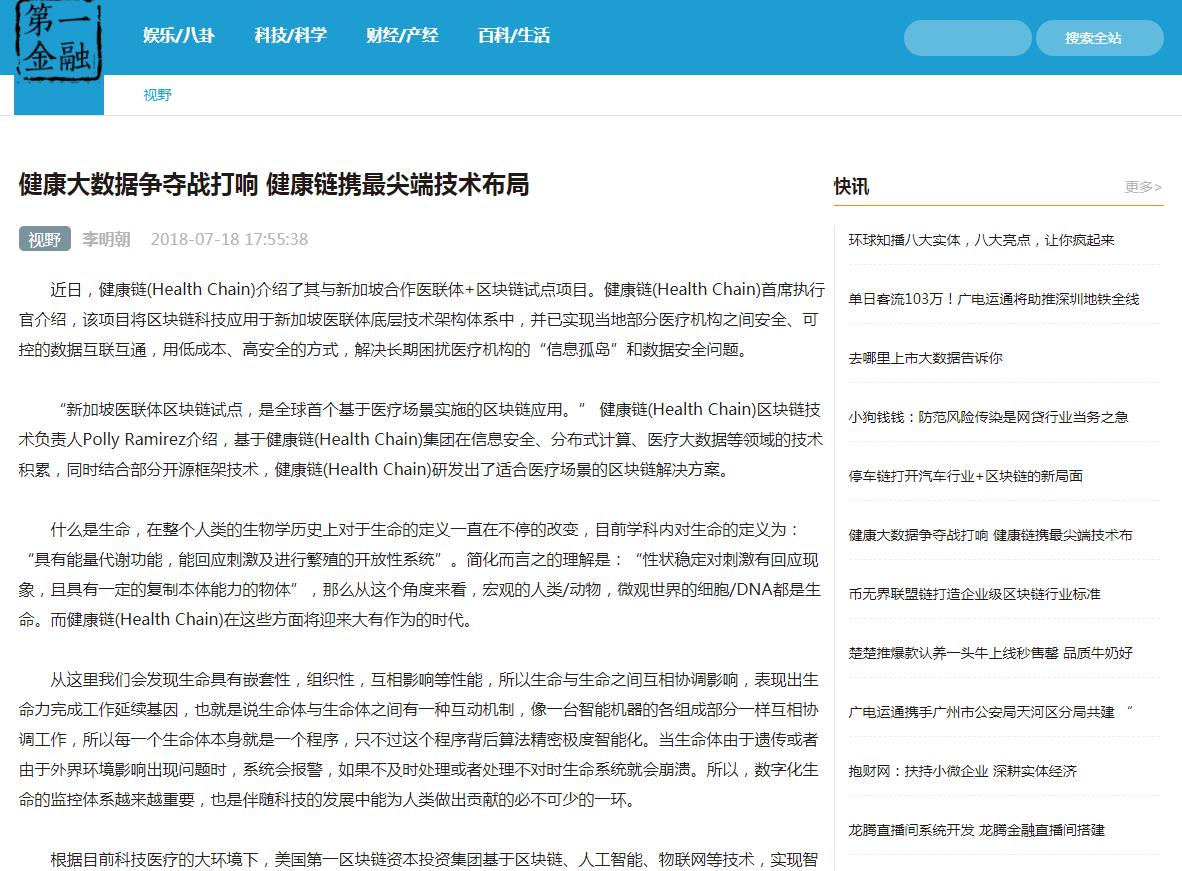Open the 科技/科学 navigation menu
The width and height of the screenshot is (1182, 871).
[290, 35]
